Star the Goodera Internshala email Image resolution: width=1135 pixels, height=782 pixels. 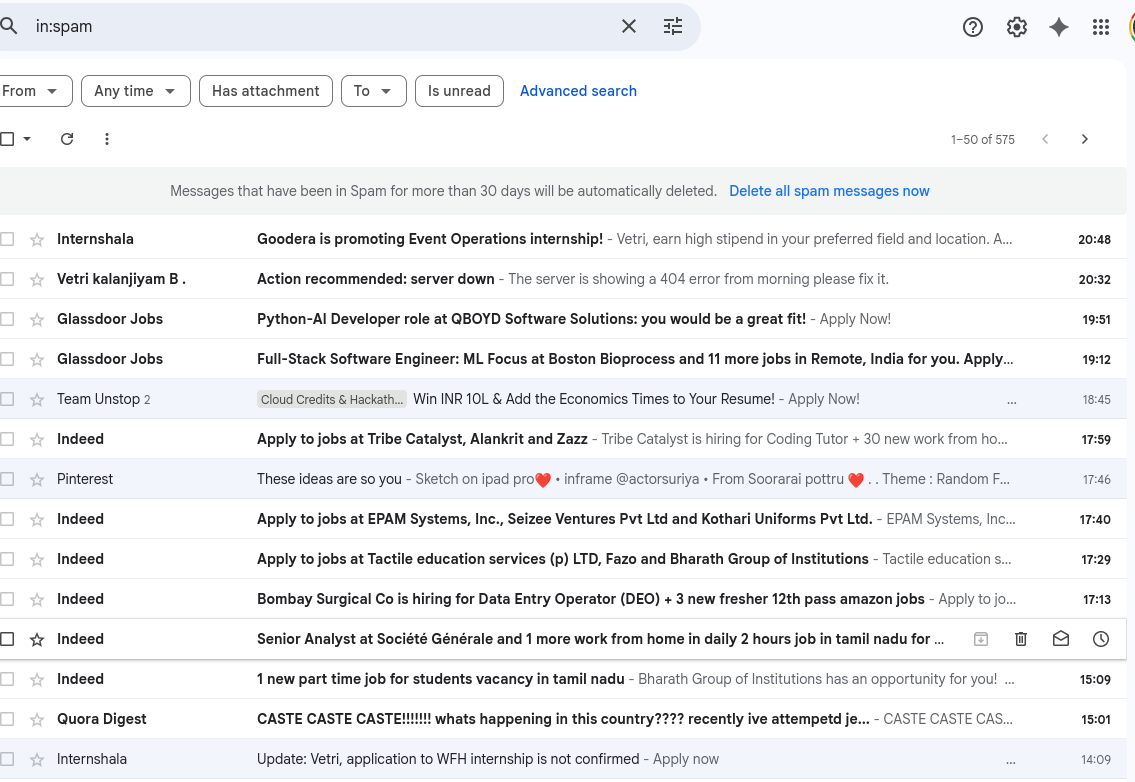tap(37, 239)
